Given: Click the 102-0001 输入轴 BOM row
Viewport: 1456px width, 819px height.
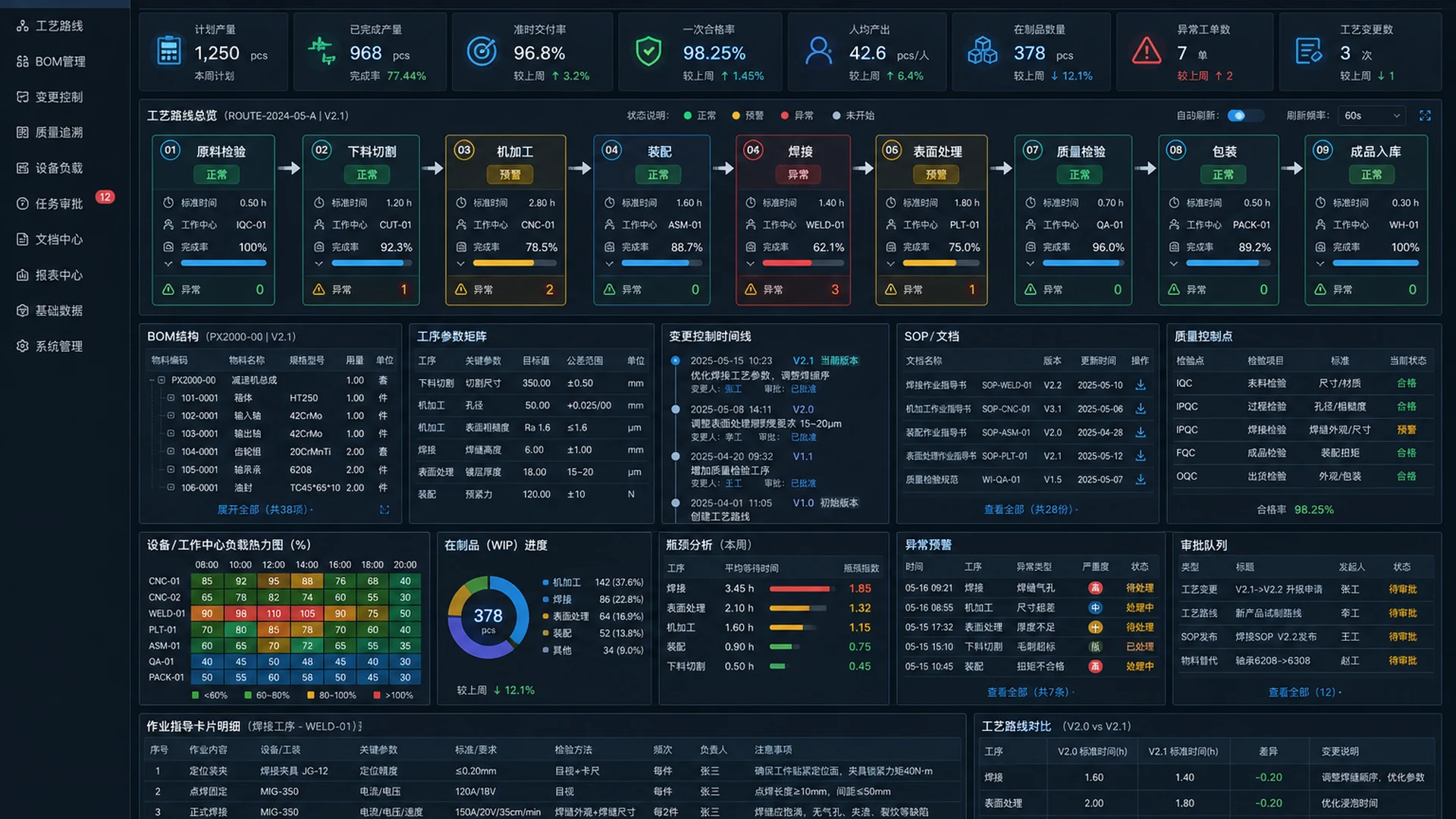Looking at the screenshot, I should click(x=271, y=416).
